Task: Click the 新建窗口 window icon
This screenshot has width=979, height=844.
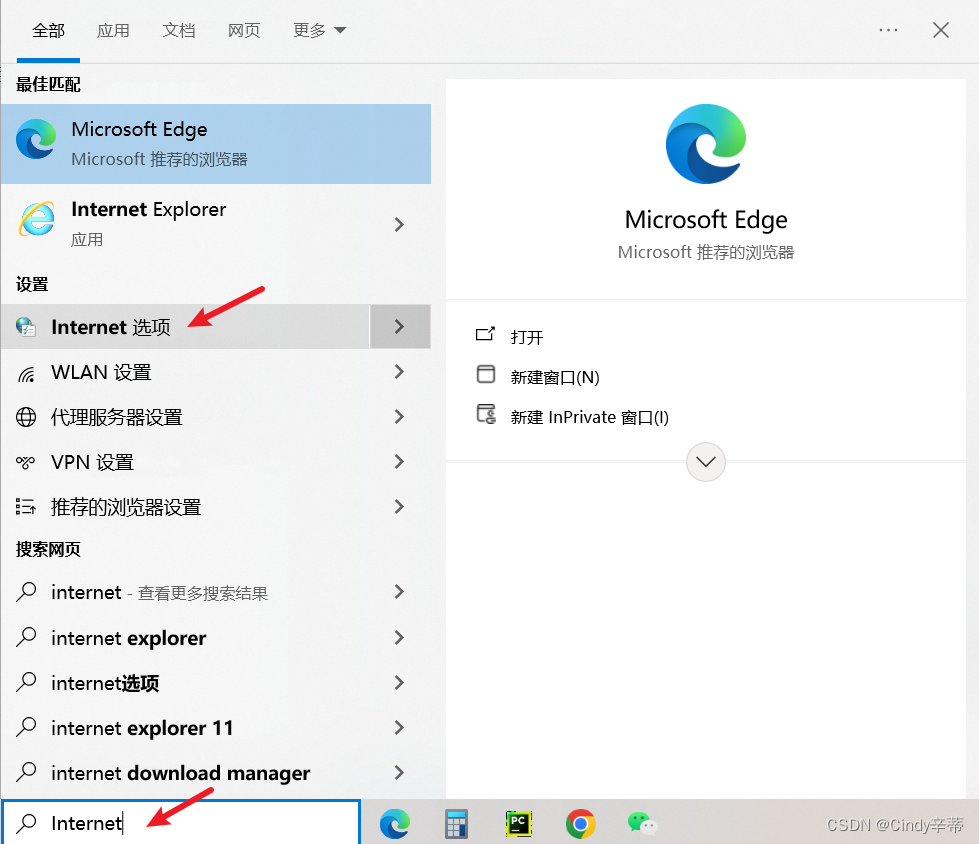Action: (x=486, y=375)
